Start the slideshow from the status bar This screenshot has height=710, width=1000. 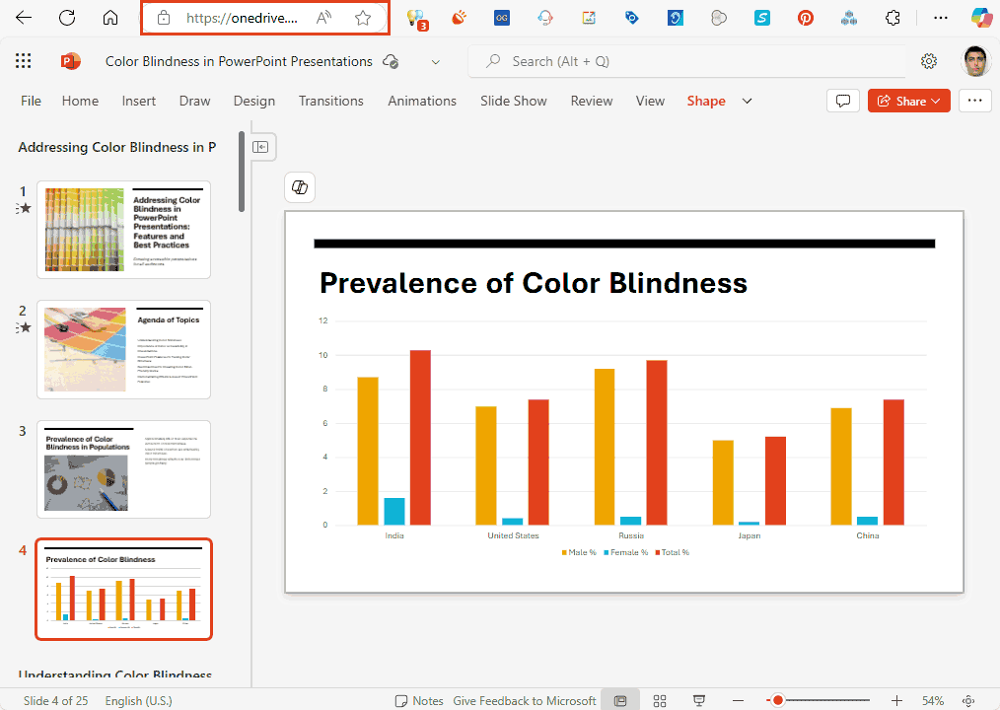tap(699, 700)
